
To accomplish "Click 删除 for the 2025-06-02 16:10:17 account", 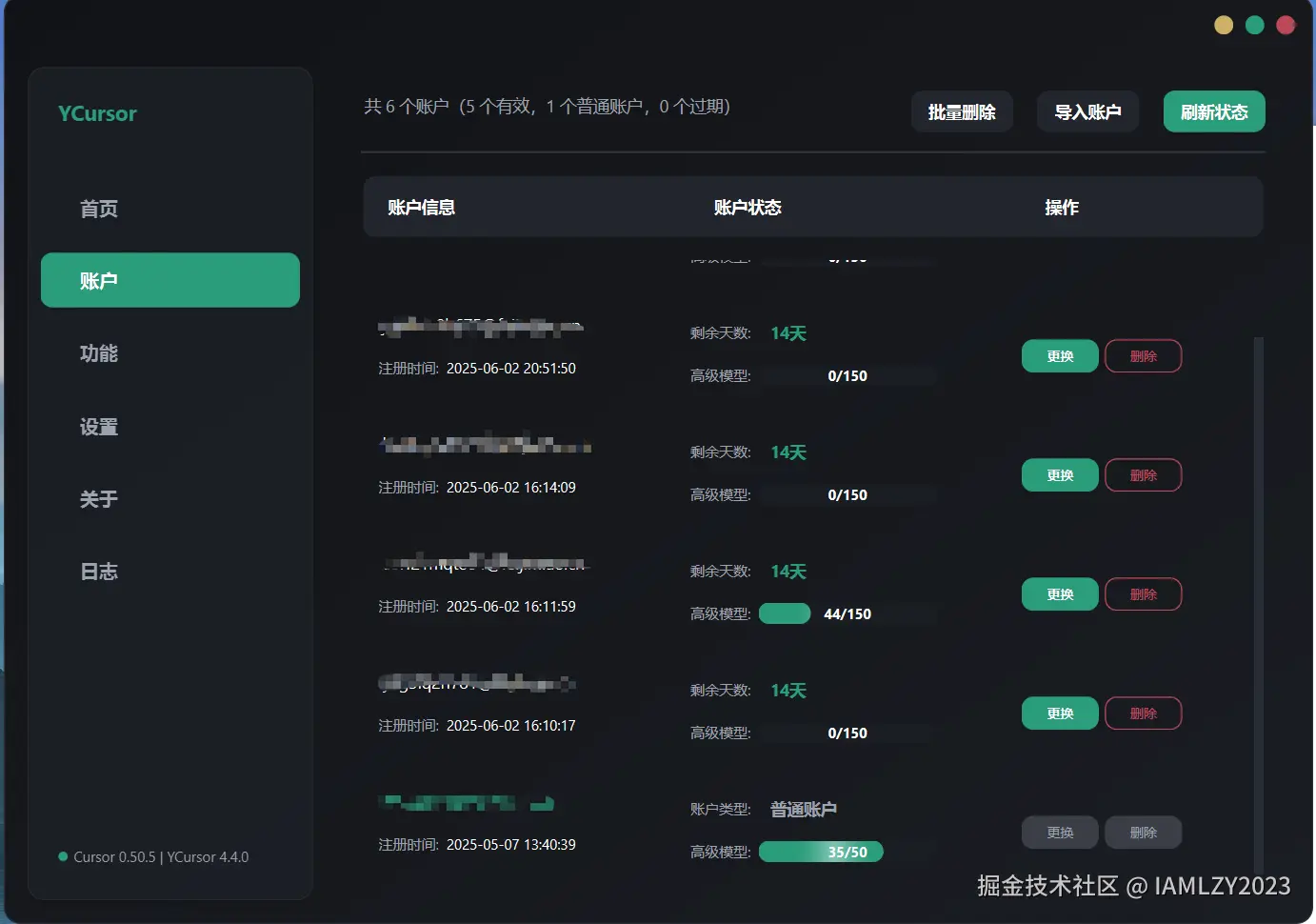I will pos(1143,713).
